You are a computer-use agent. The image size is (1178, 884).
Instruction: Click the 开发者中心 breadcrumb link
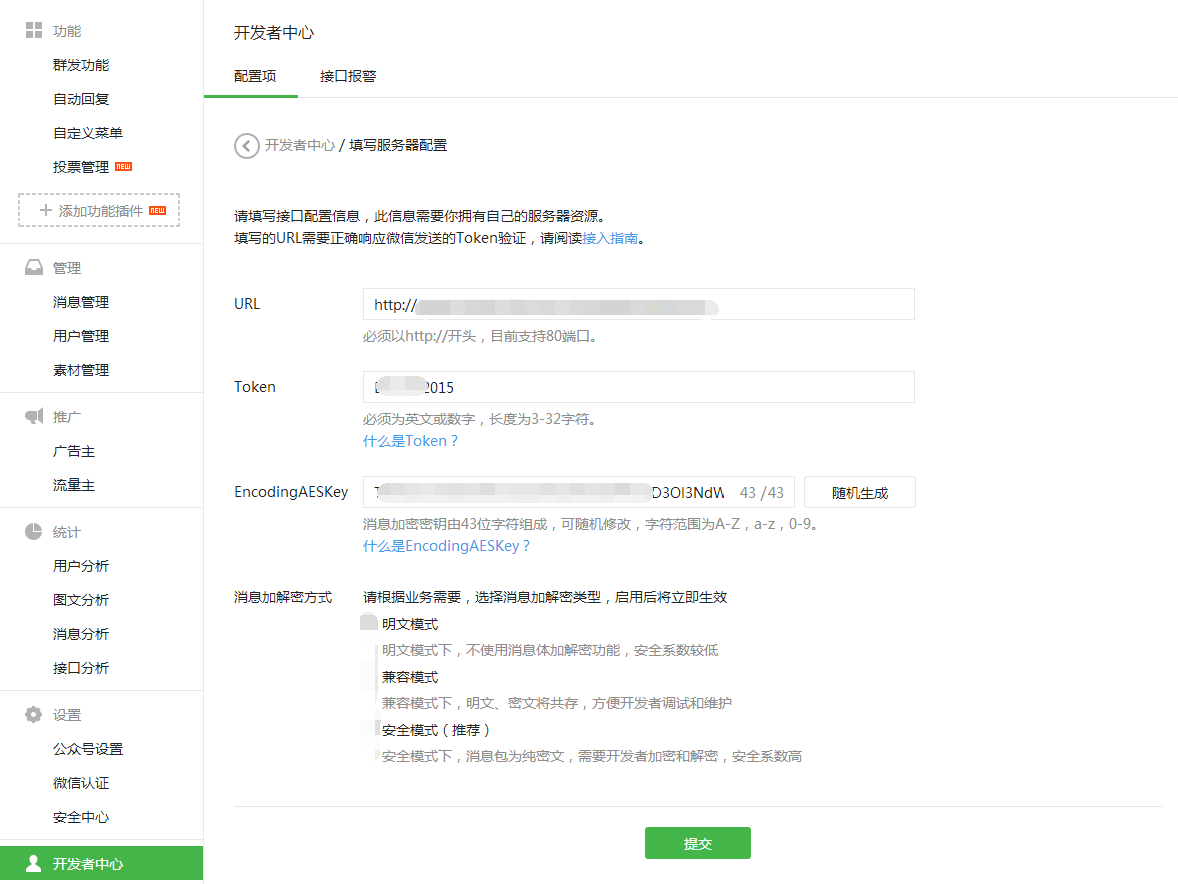[300, 145]
